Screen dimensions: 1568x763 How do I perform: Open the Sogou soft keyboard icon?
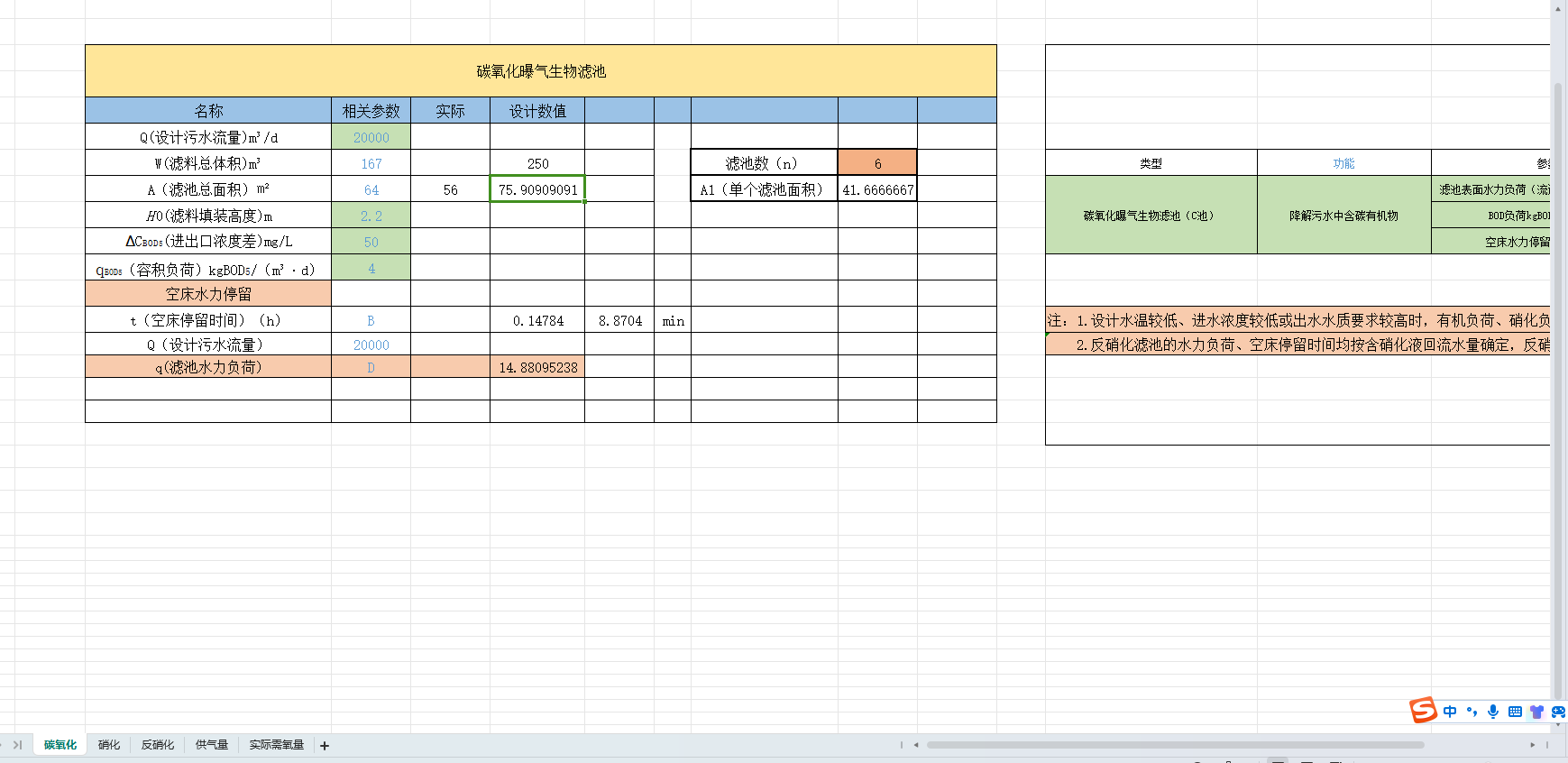click(x=1515, y=712)
